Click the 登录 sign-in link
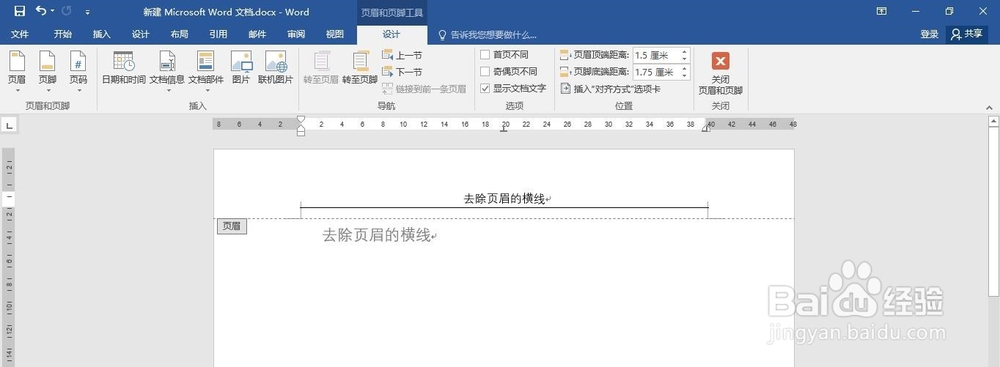This screenshot has width=1000, height=367. coord(929,34)
